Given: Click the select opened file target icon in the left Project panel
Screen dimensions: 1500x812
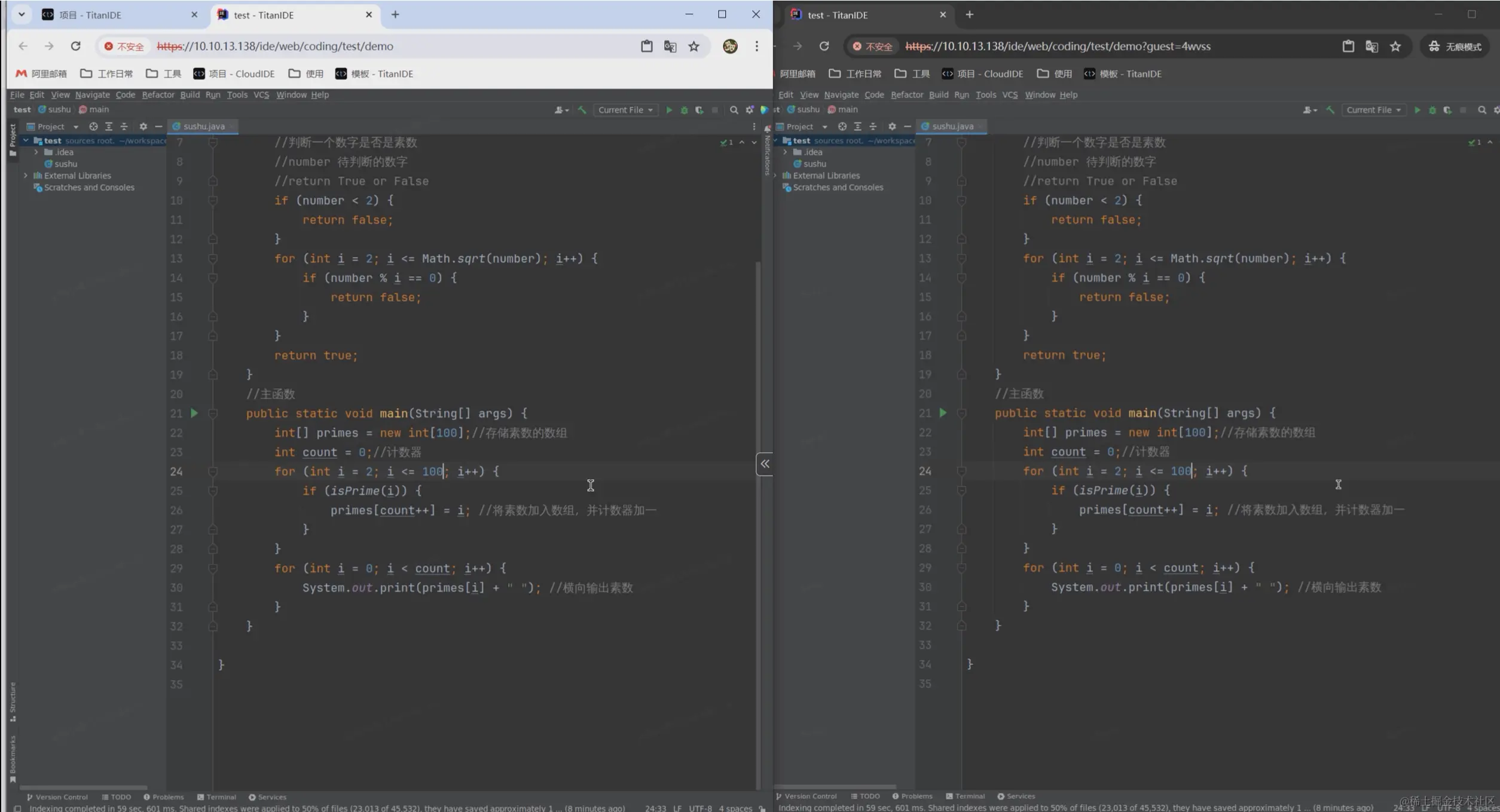Looking at the screenshot, I should (93, 127).
